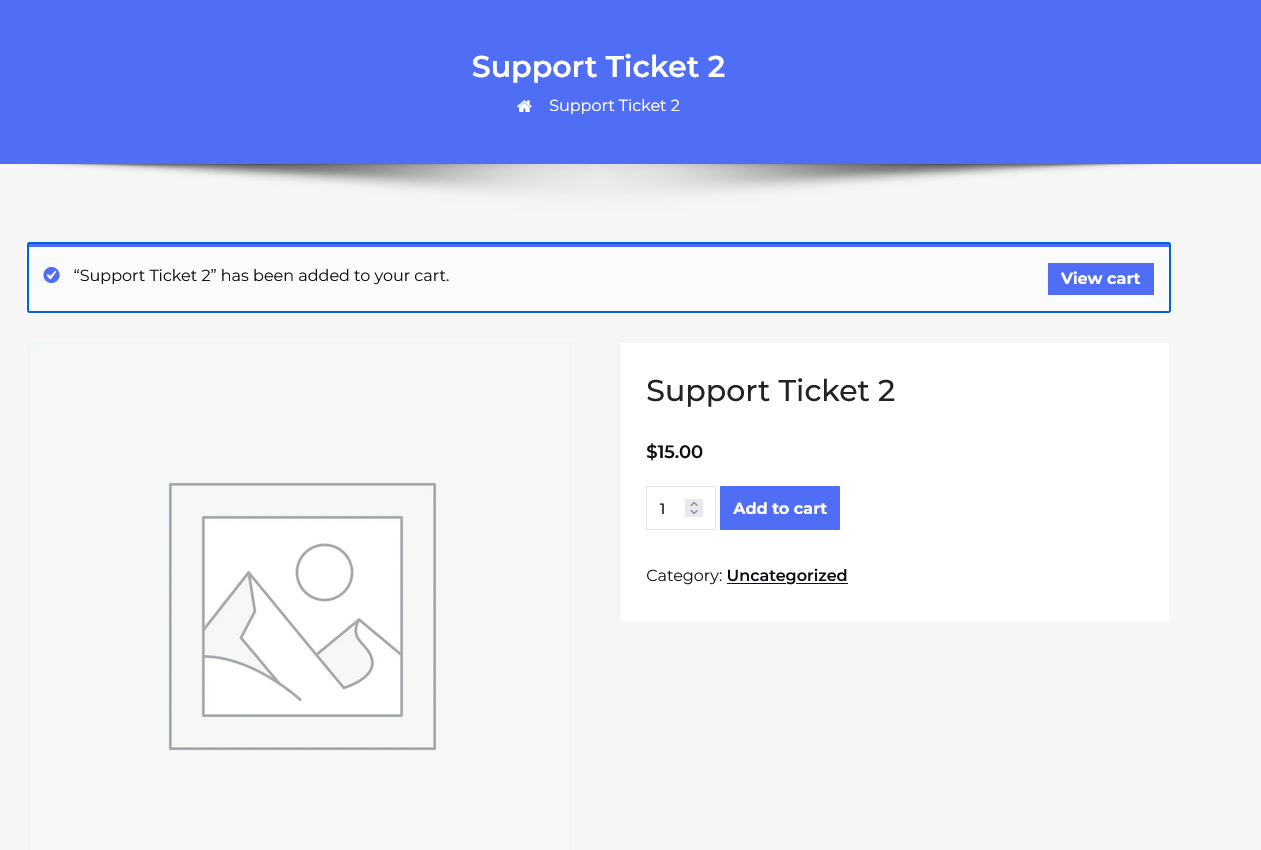Click the large Support Ticket 2 banner title

point(598,67)
